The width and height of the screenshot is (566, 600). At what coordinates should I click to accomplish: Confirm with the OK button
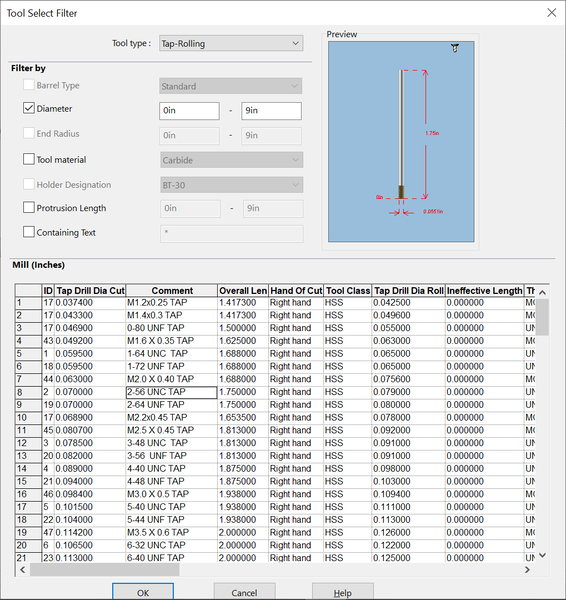coord(143,592)
